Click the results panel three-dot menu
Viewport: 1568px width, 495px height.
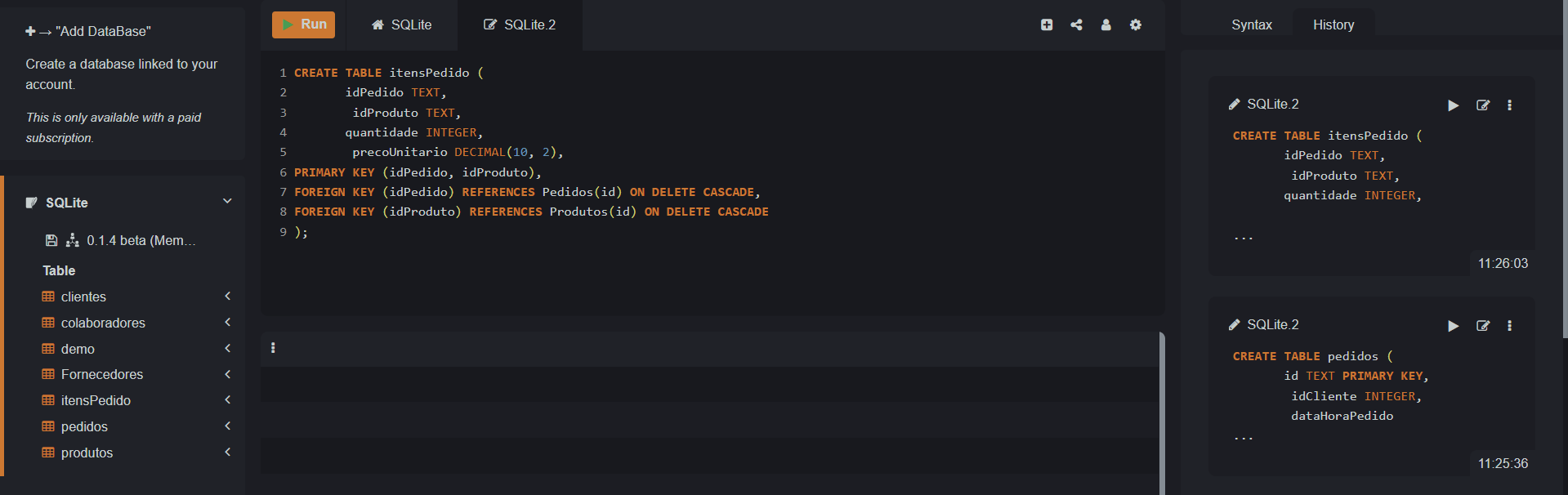click(273, 348)
